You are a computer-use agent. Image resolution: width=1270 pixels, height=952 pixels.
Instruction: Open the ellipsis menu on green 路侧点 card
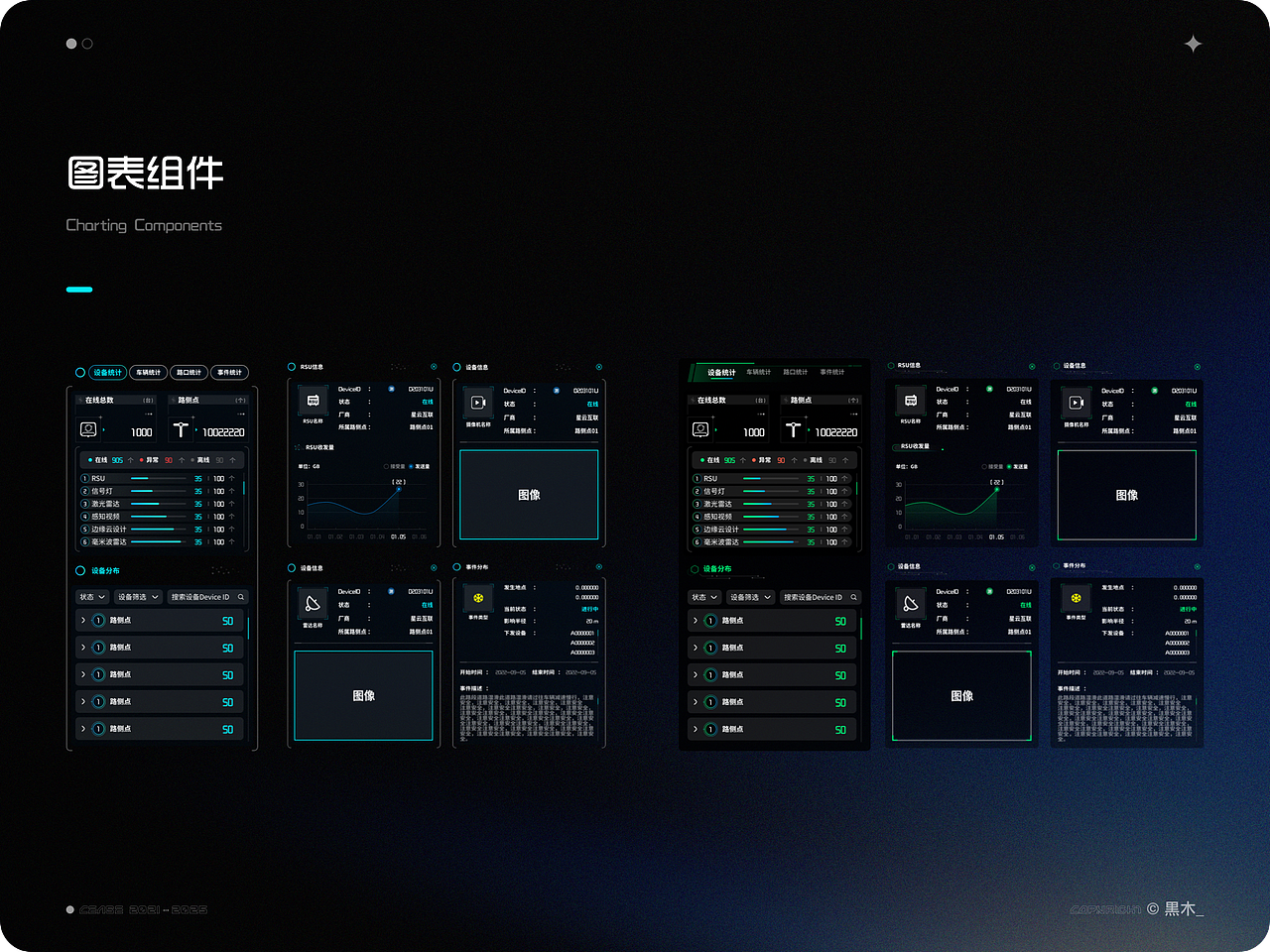853,414
